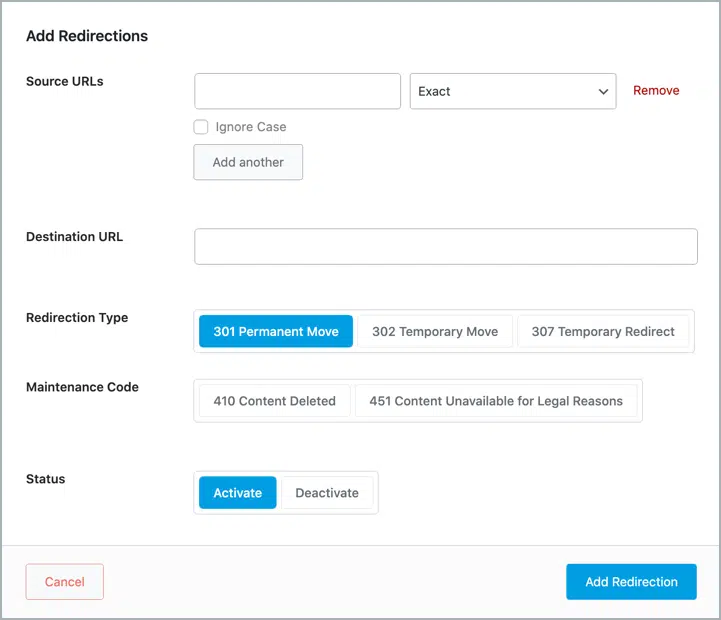
Task: Click the Destination URL field label
Action: tap(74, 236)
